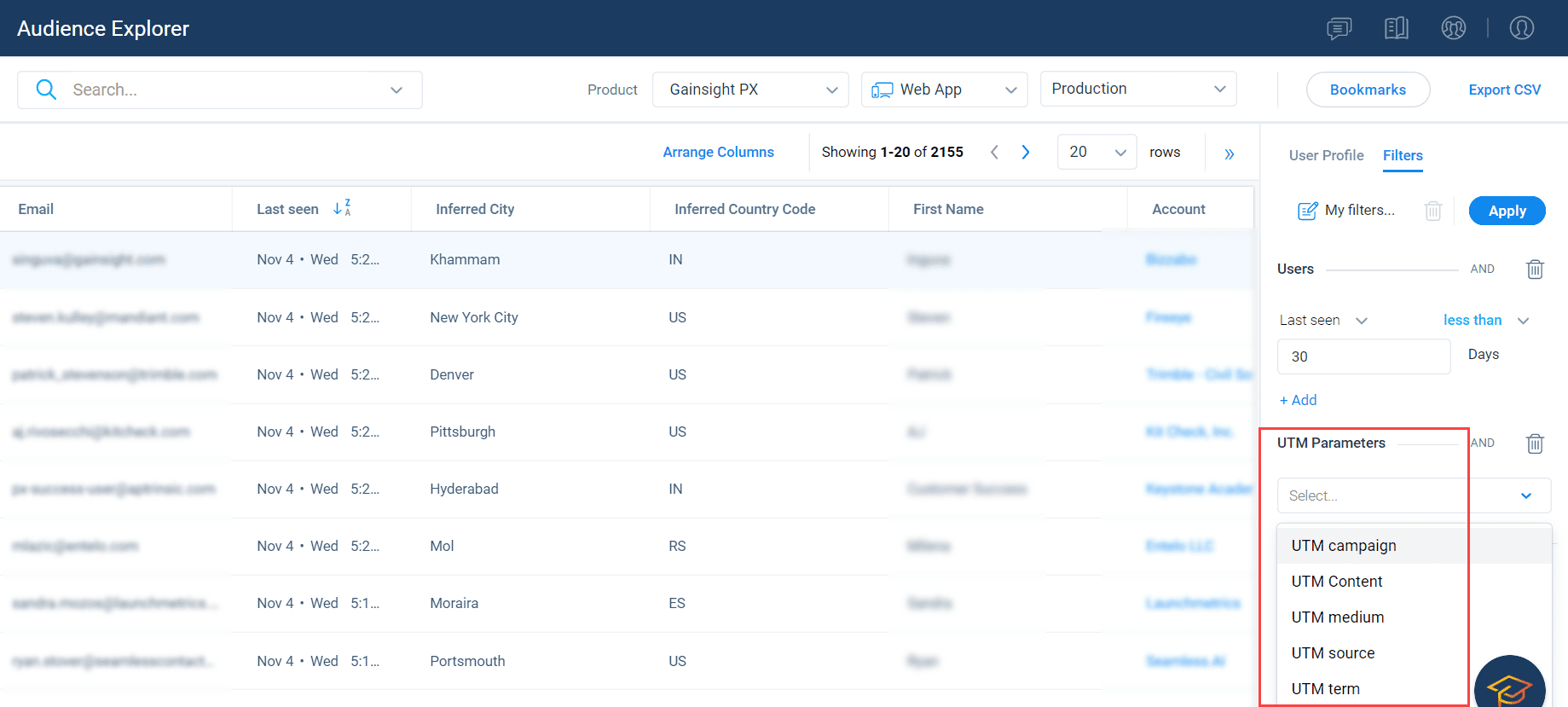Switch to the User Profile tab
This screenshot has width=1568, height=707.
coord(1326,155)
